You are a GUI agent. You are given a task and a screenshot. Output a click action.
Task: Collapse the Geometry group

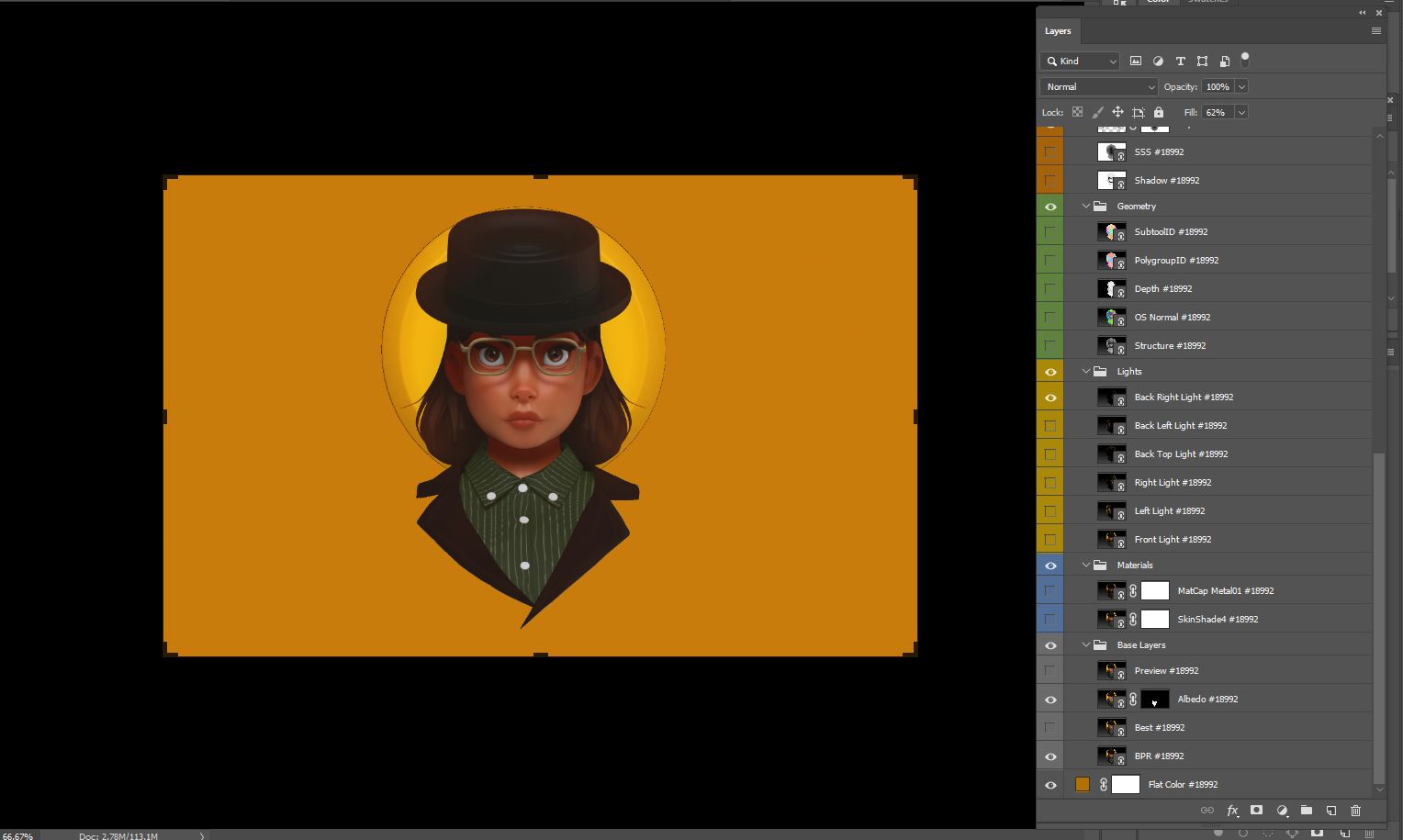1086,207
